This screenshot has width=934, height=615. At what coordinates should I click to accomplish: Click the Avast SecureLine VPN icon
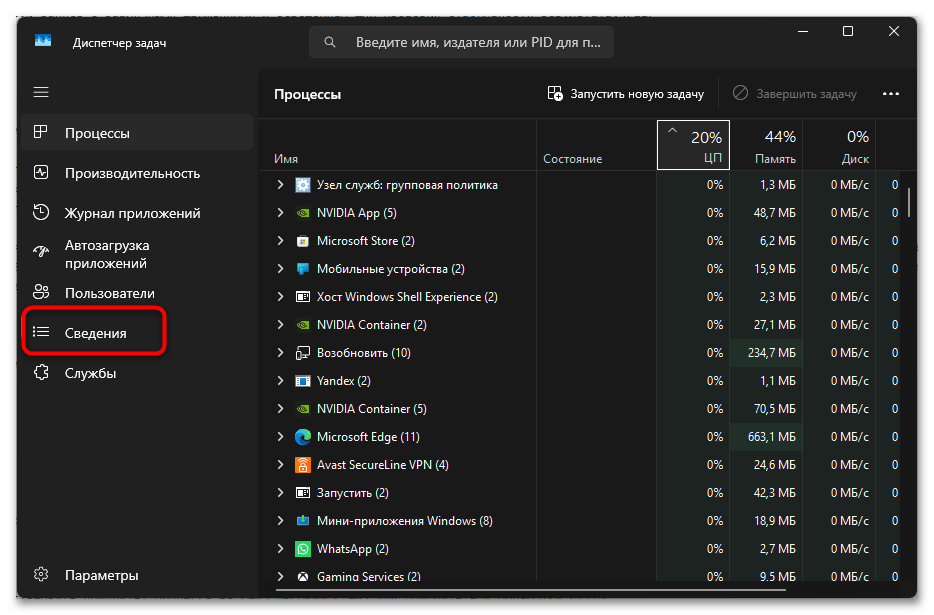pos(303,465)
